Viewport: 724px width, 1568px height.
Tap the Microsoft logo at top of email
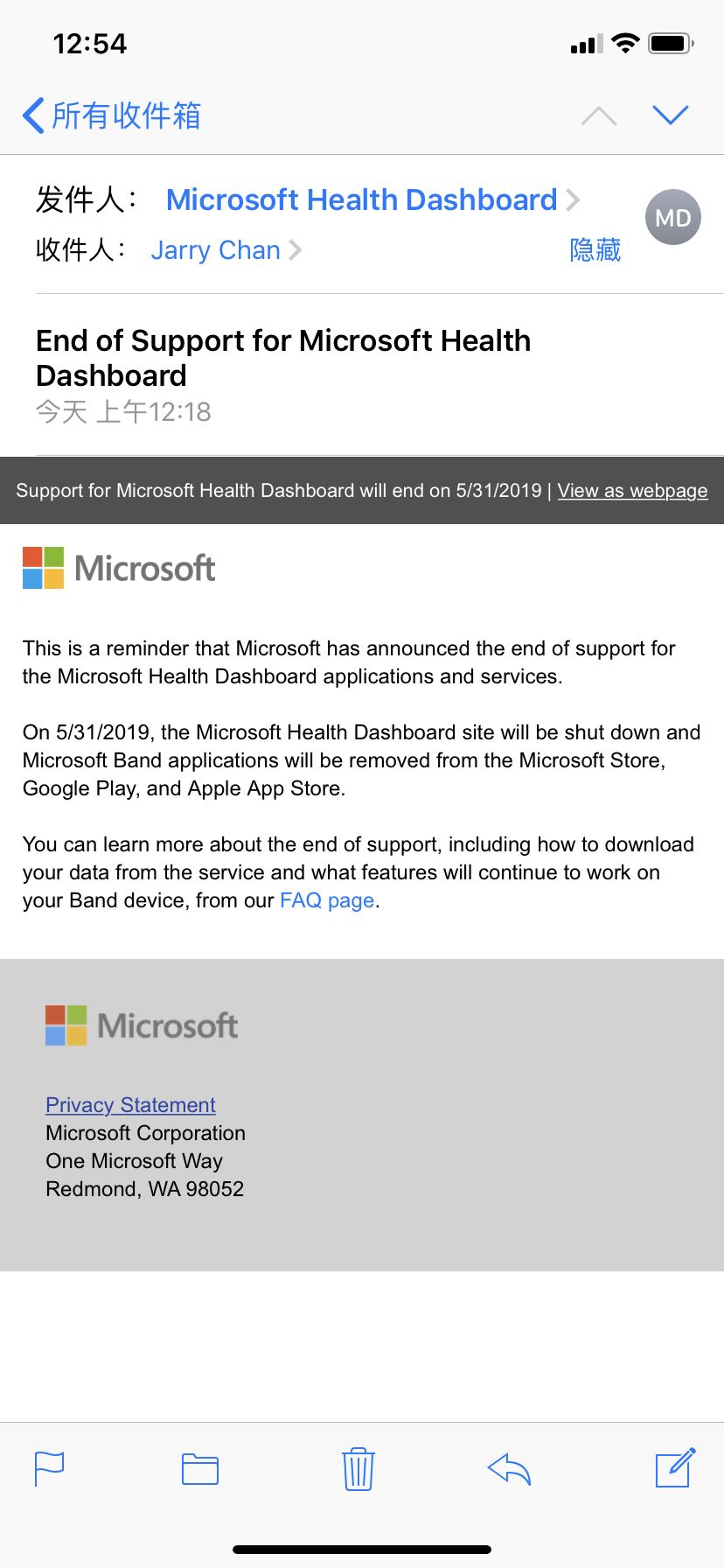point(119,568)
